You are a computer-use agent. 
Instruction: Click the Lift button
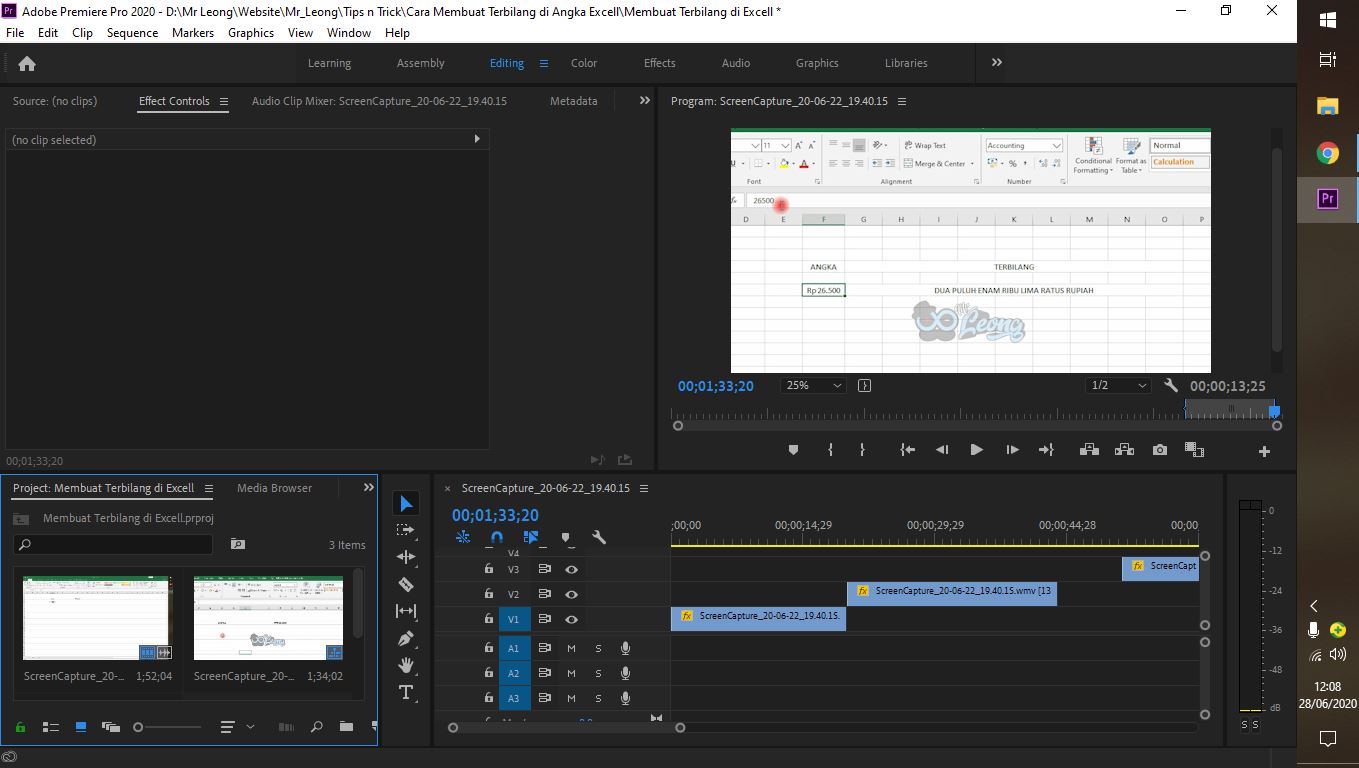tap(1089, 450)
